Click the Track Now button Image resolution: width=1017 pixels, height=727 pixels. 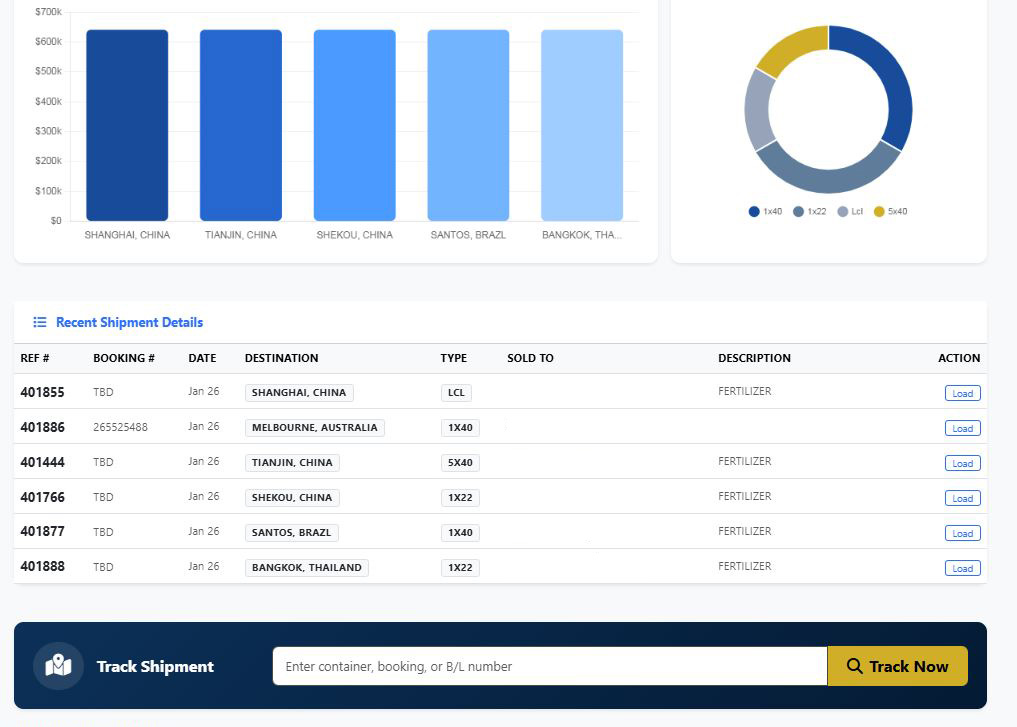pos(897,666)
